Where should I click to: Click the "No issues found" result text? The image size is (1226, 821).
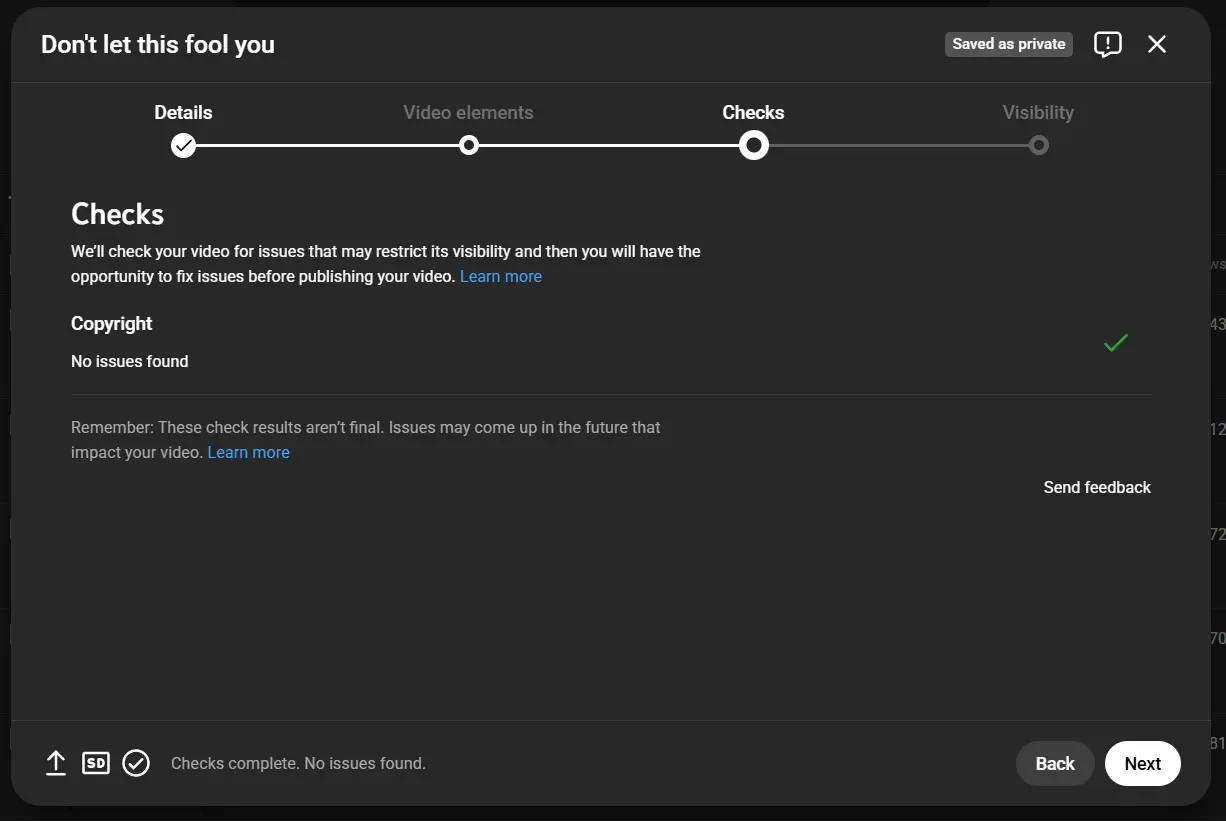130,361
